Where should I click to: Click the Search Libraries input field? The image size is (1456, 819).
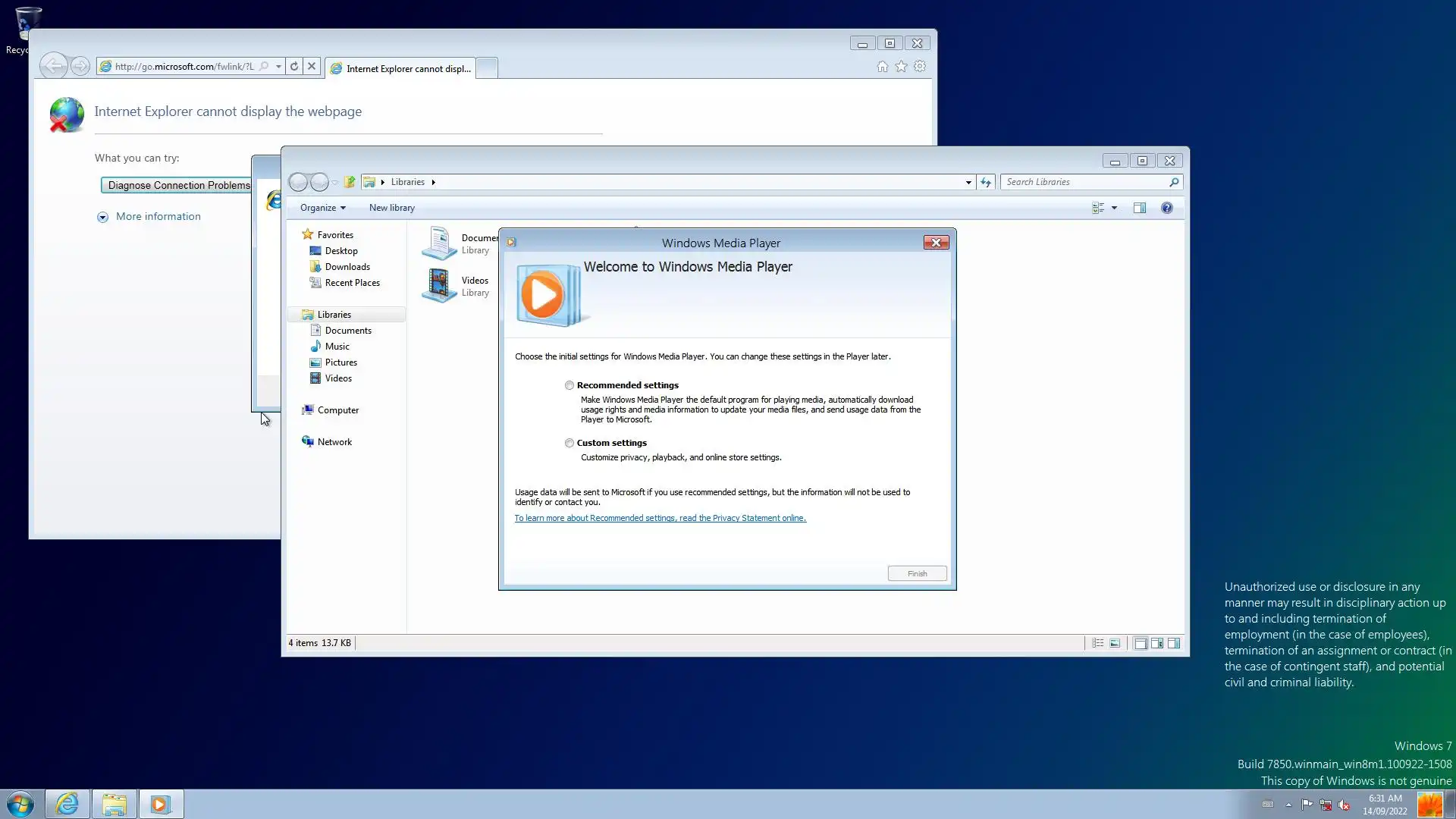point(1083,182)
